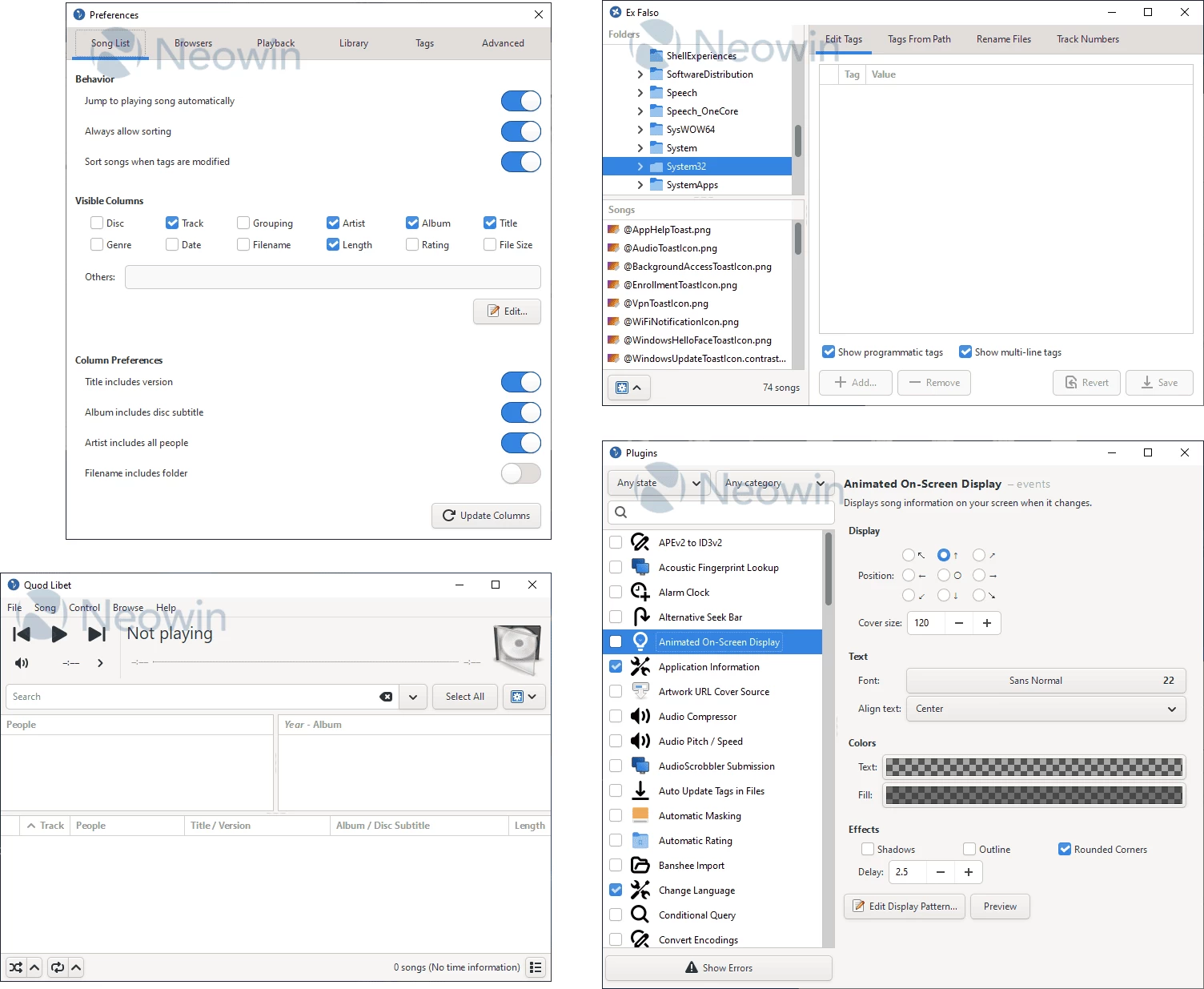
Task: Click the APEv2 to ID3v2 plugin icon
Action: pyautogui.click(x=640, y=542)
